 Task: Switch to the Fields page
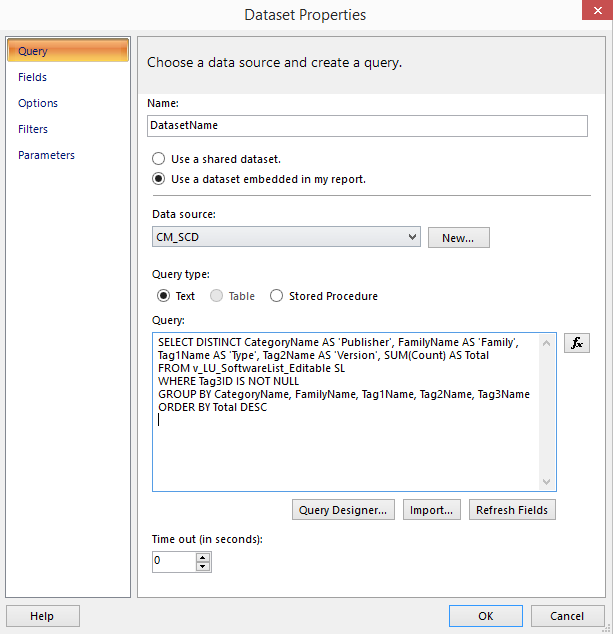(x=32, y=77)
